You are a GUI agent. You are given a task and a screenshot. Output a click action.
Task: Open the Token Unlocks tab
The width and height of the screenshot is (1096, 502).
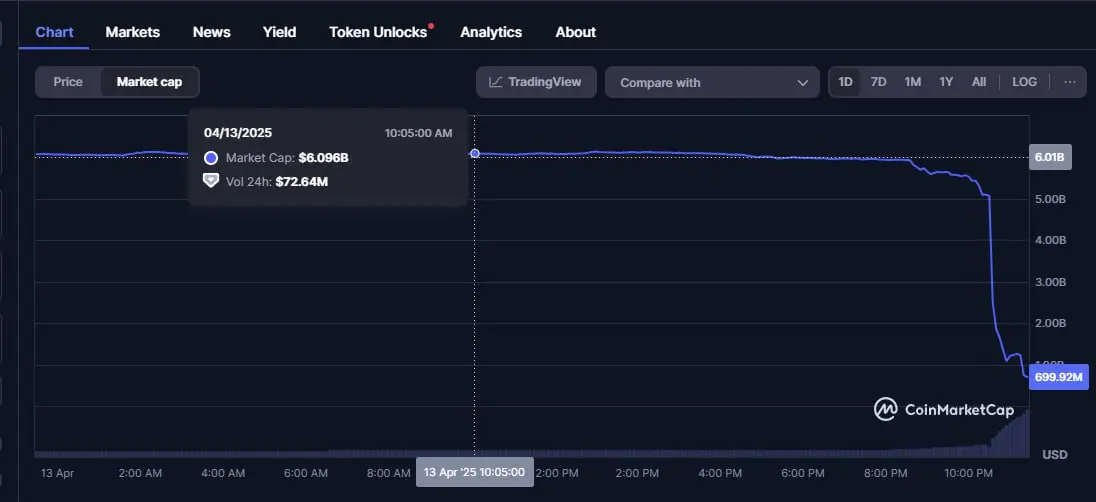point(376,32)
